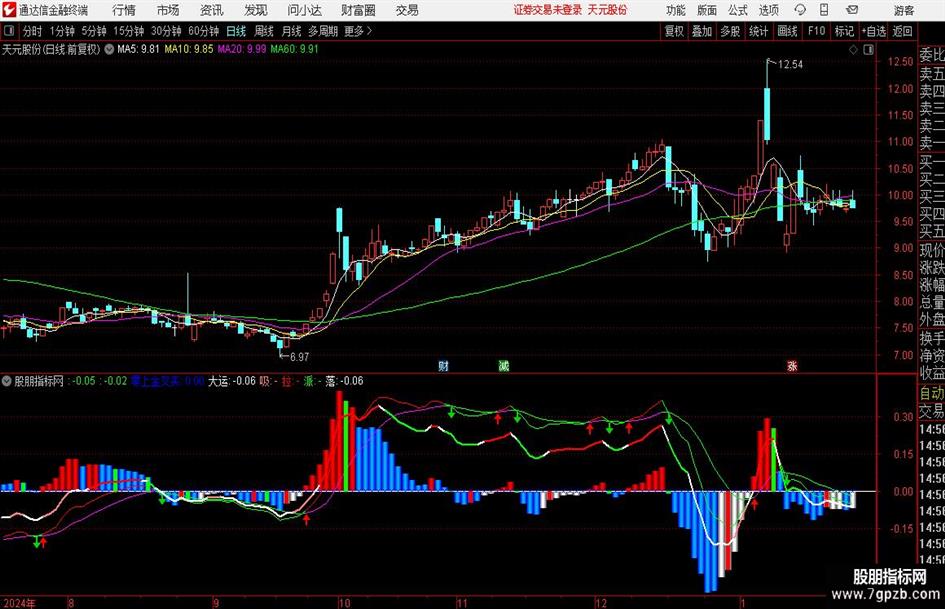This screenshot has height=609, width=945.
Task: Expand the 股朋指标网 sub-indicator dropdown arrow
Action: (7, 381)
